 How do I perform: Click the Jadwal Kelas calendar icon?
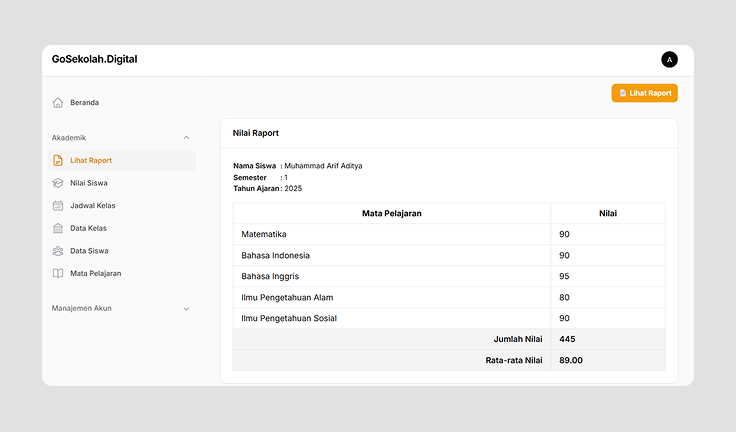(x=58, y=206)
